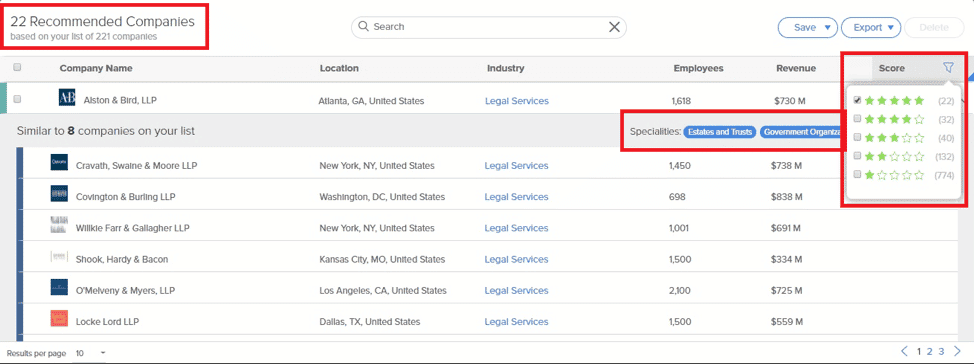Click the Alston & Bird company logo
Image resolution: width=974 pixels, height=364 pixels.
click(66, 98)
